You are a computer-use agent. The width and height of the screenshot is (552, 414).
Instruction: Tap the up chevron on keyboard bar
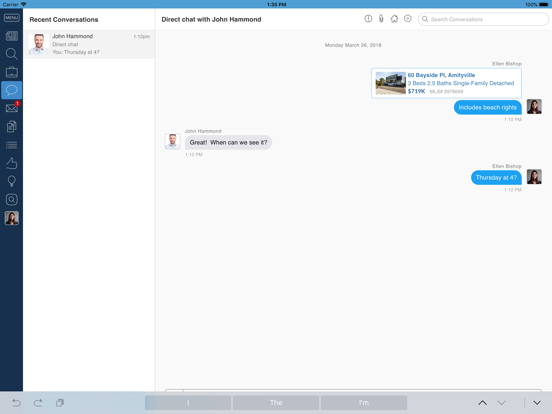tap(482, 402)
